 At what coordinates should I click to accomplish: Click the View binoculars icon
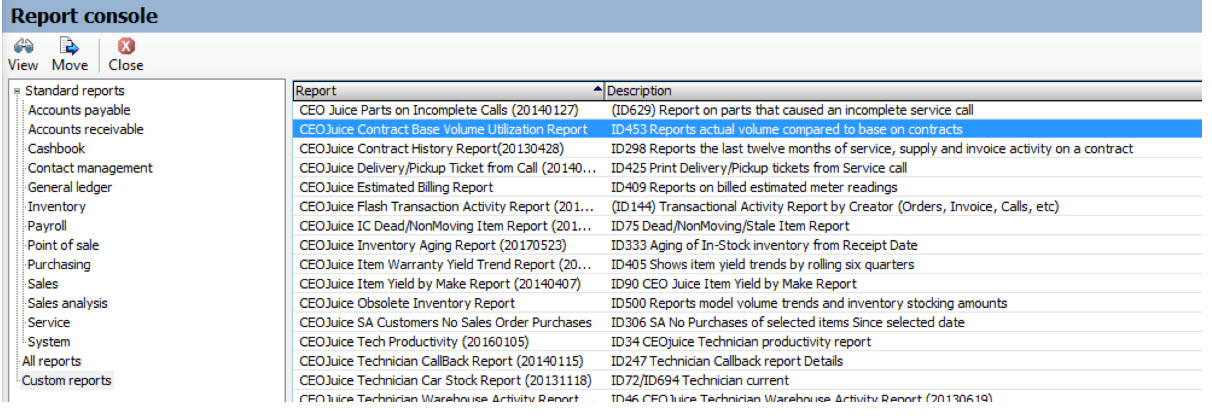[23, 46]
